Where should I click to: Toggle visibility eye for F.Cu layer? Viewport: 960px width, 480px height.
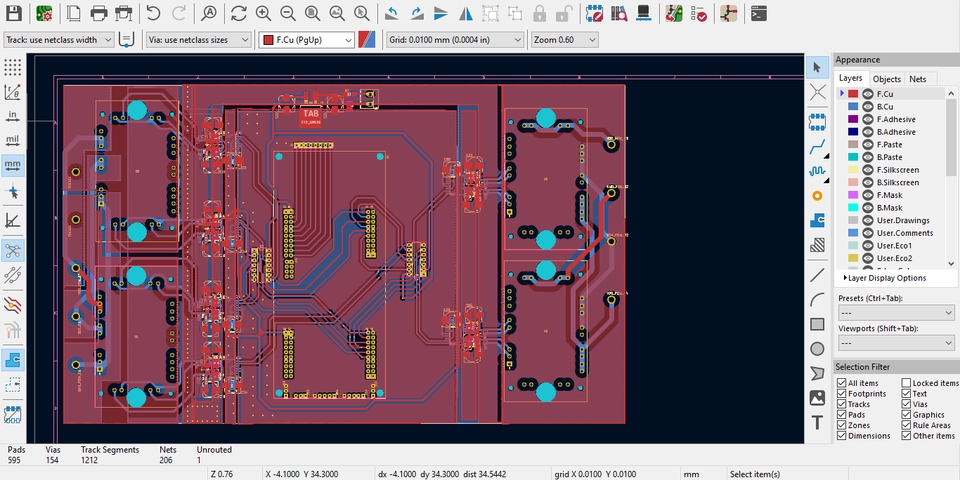point(868,94)
